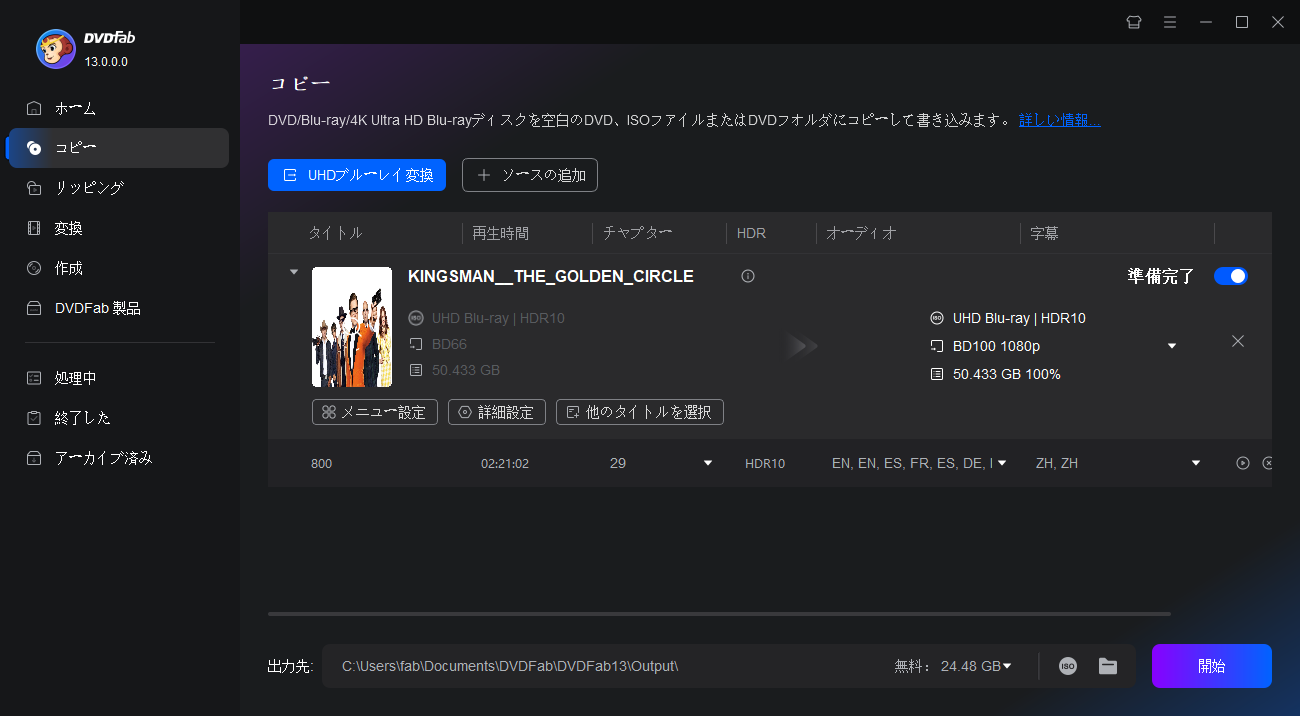Click the output path field
1300x716 pixels.
point(608,666)
